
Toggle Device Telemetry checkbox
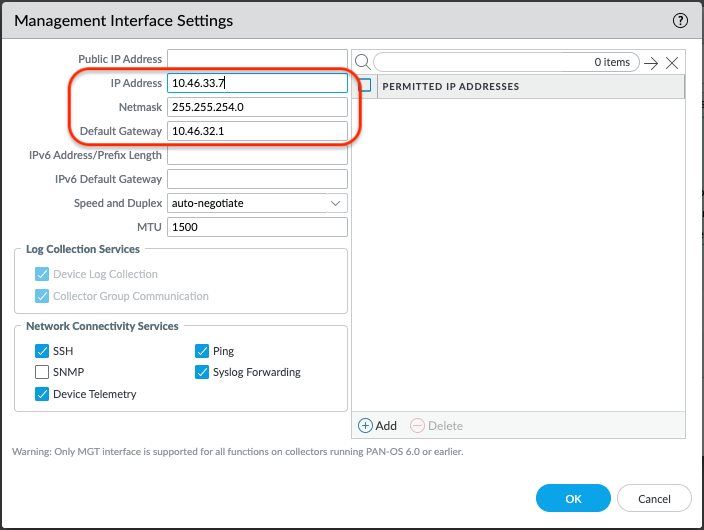42,394
